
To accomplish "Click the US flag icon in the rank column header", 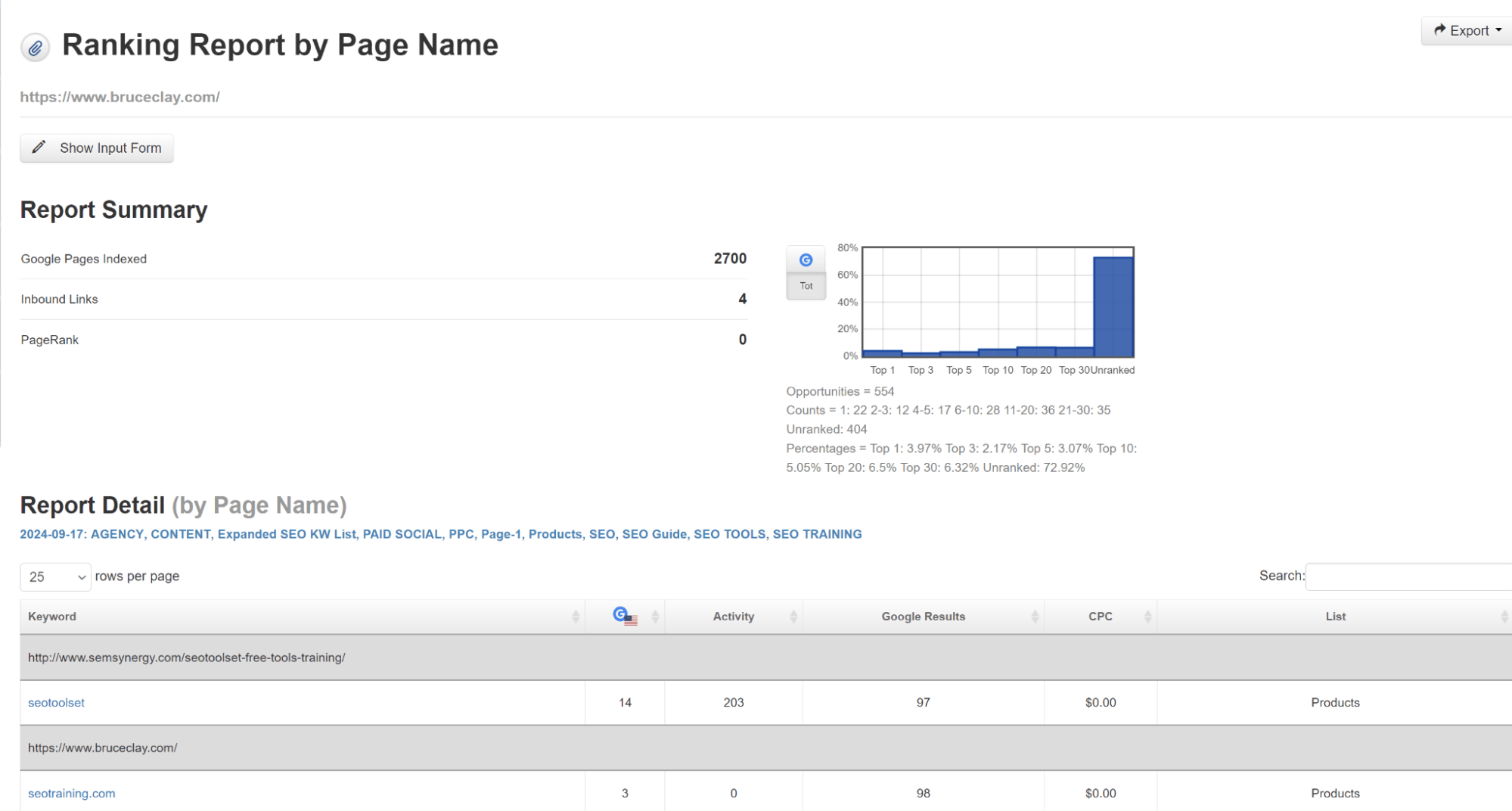I will pos(632,620).
